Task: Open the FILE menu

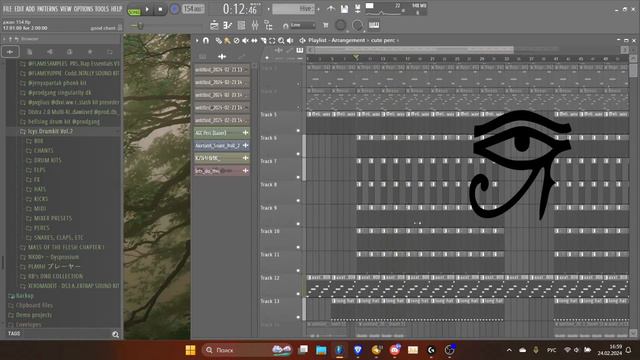Action: [x=7, y=9]
